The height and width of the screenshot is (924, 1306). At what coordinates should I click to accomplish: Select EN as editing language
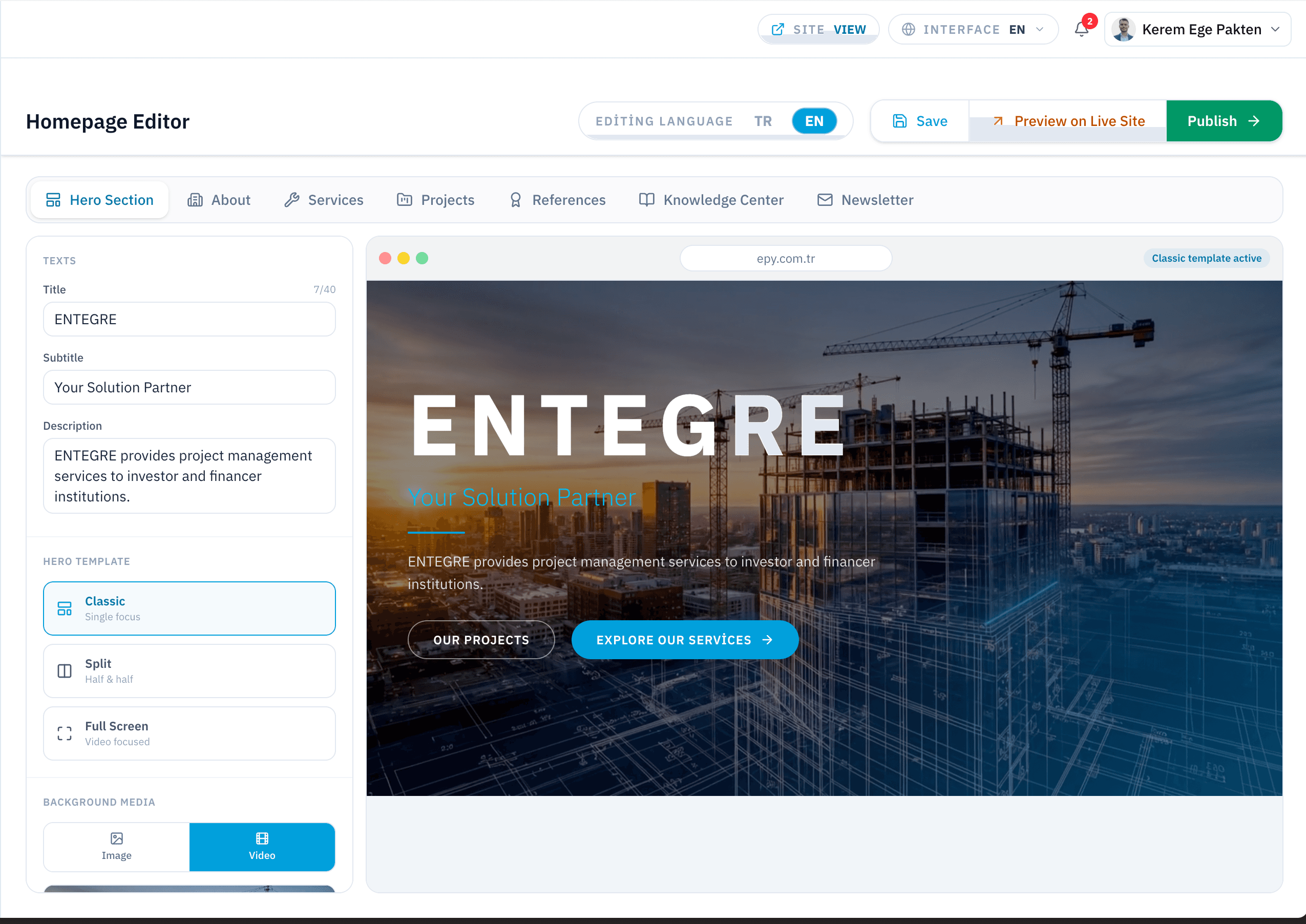click(x=814, y=120)
